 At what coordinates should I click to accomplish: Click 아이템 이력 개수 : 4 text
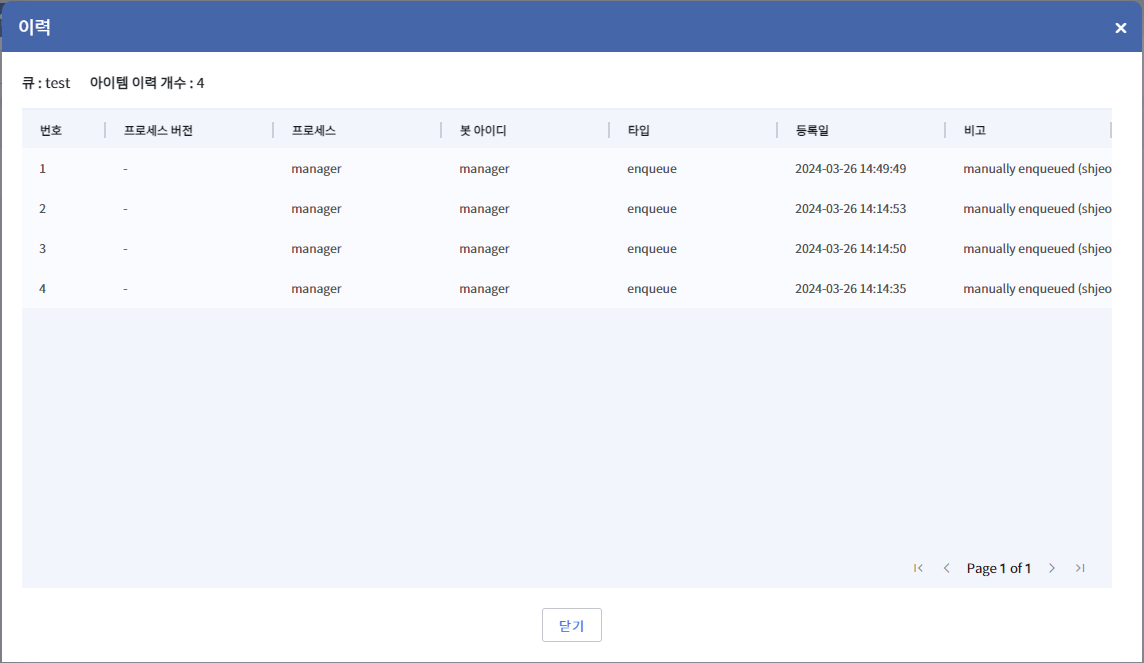pyautogui.click(x=147, y=83)
